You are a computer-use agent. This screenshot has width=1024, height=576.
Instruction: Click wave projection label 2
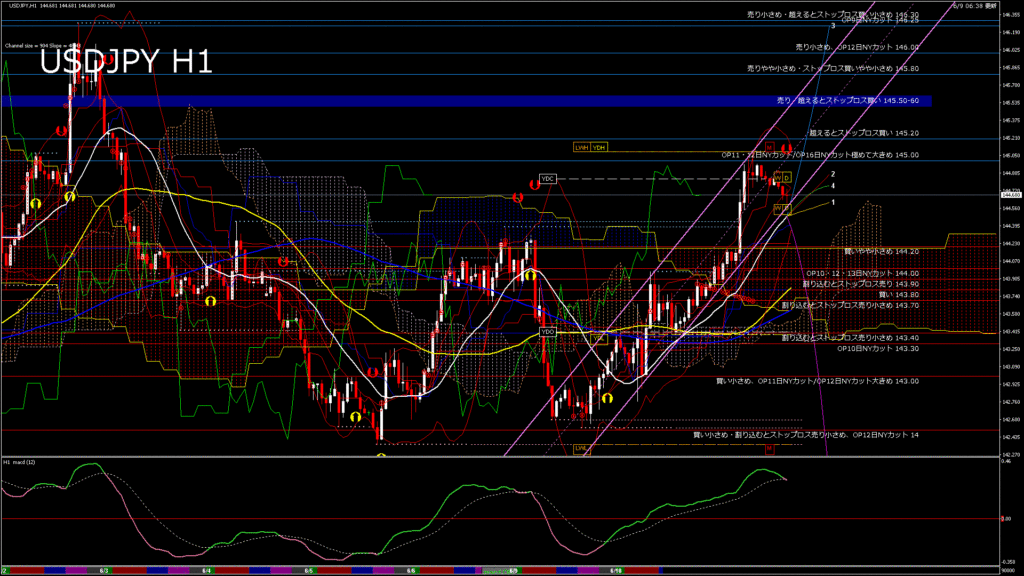pos(833,174)
